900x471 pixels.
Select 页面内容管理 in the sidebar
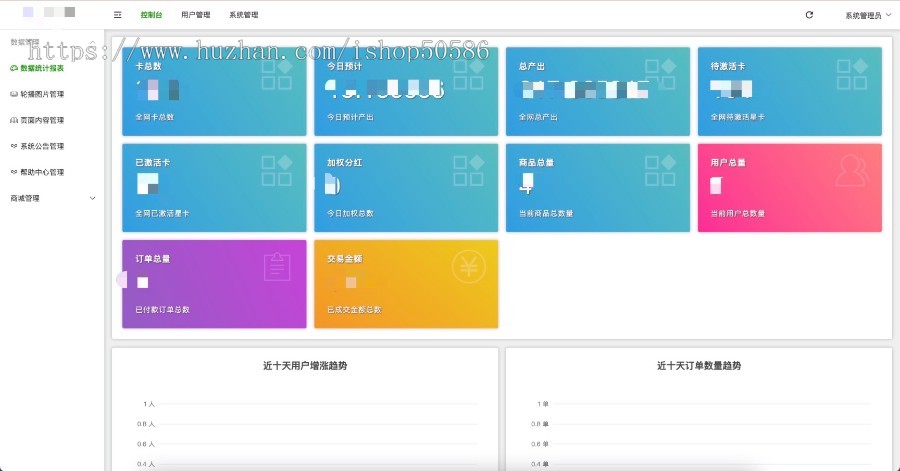42,120
